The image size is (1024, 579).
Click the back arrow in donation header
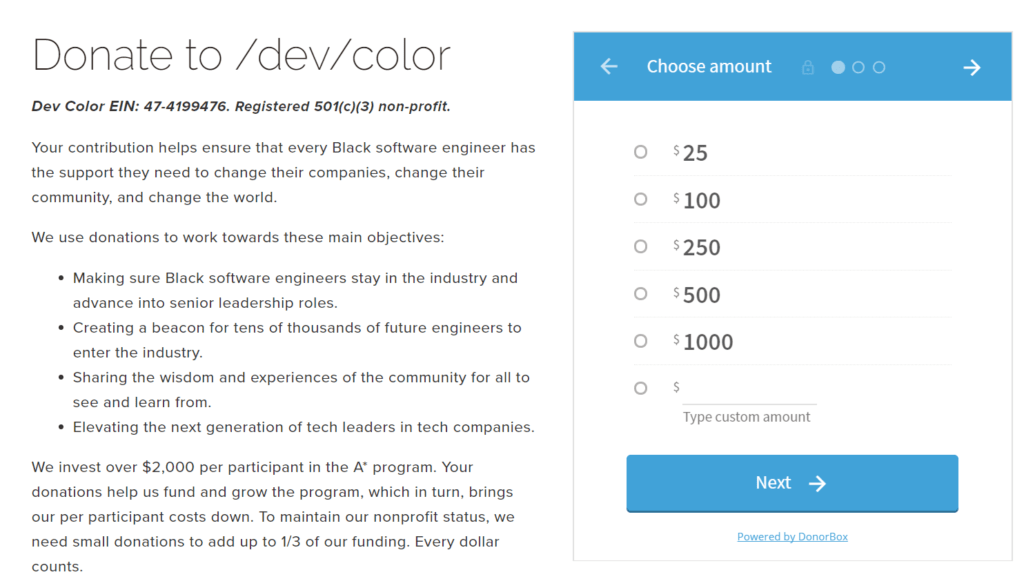coord(609,67)
